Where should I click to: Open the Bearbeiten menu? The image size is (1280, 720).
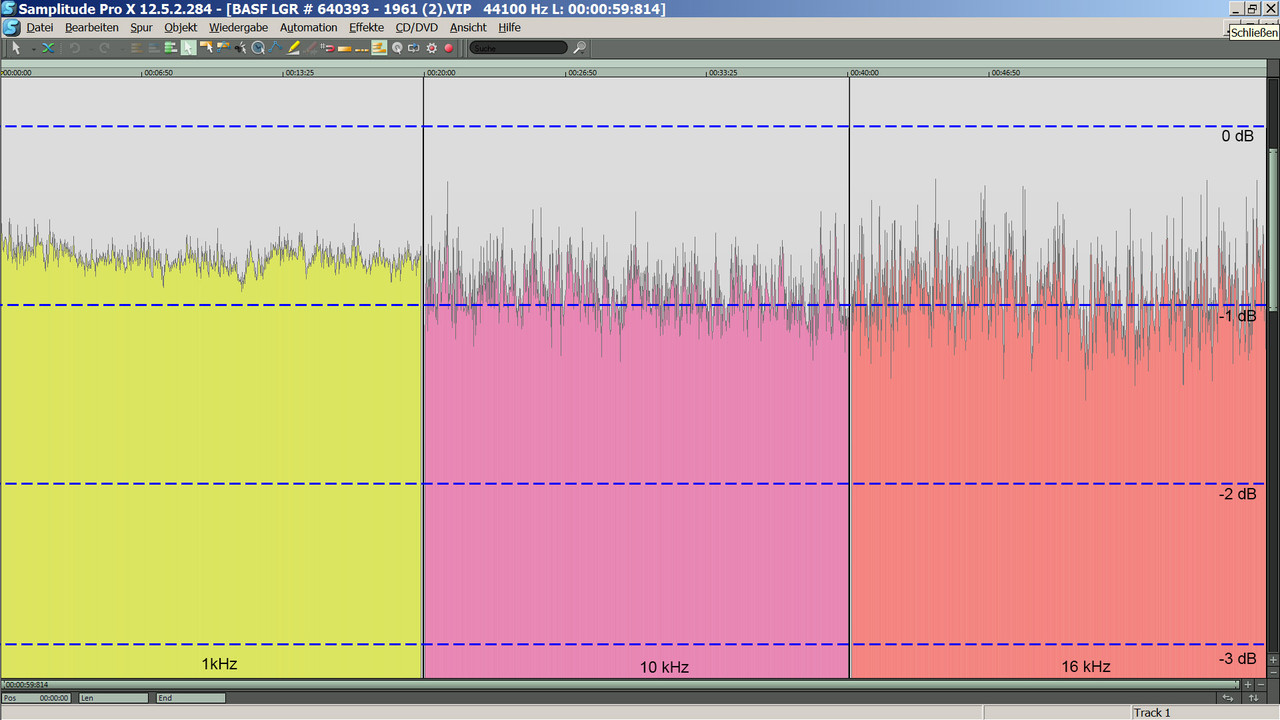(x=92, y=27)
